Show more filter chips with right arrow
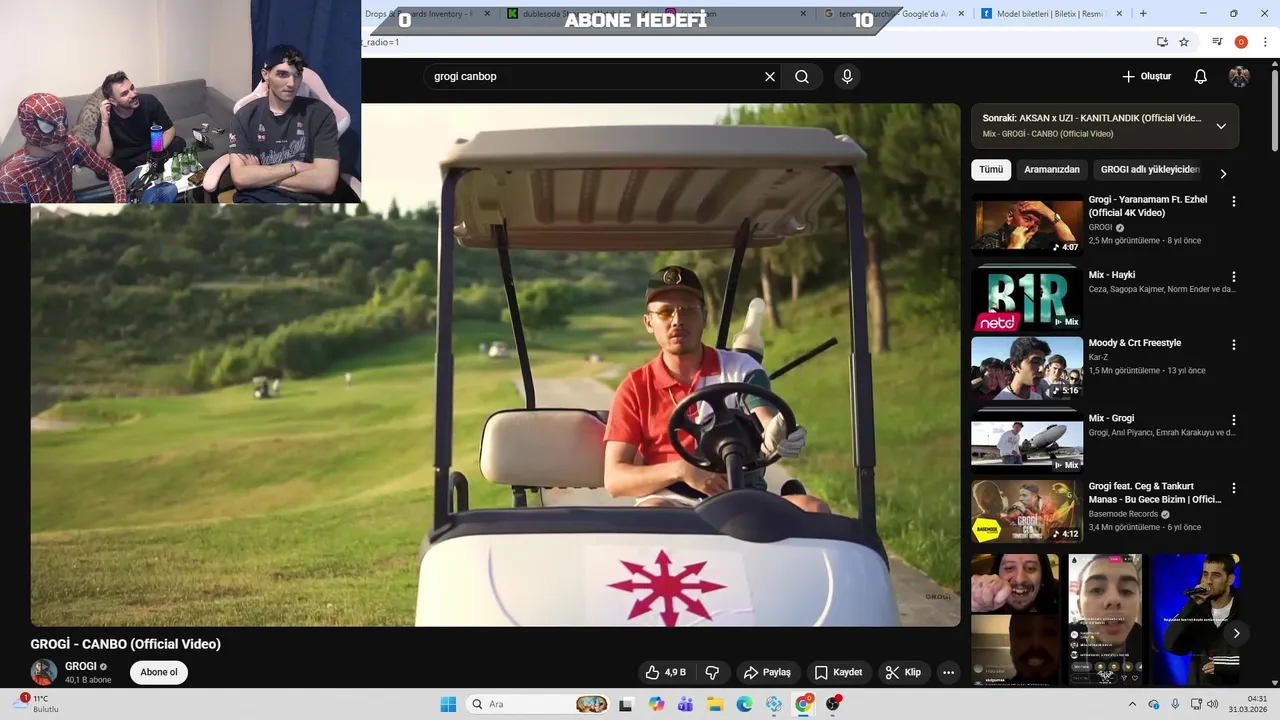 point(1222,173)
